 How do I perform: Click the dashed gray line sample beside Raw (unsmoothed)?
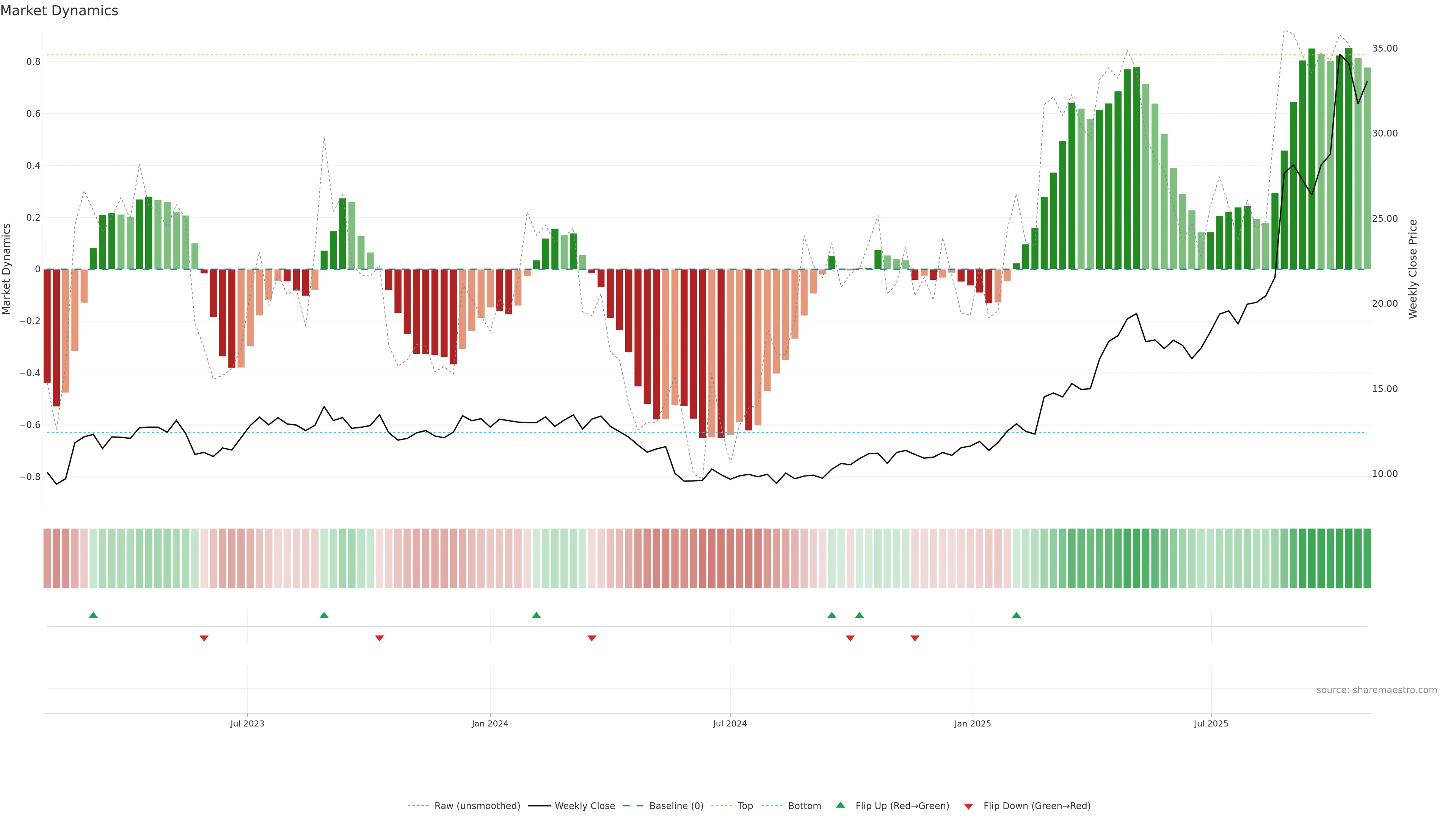[x=418, y=806]
